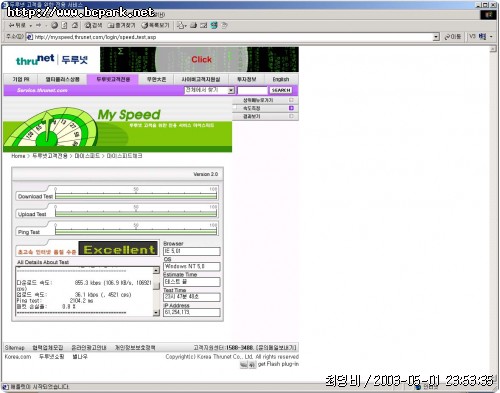Click the Test Time field
This screenshot has width=500, height=393.
click(192, 297)
